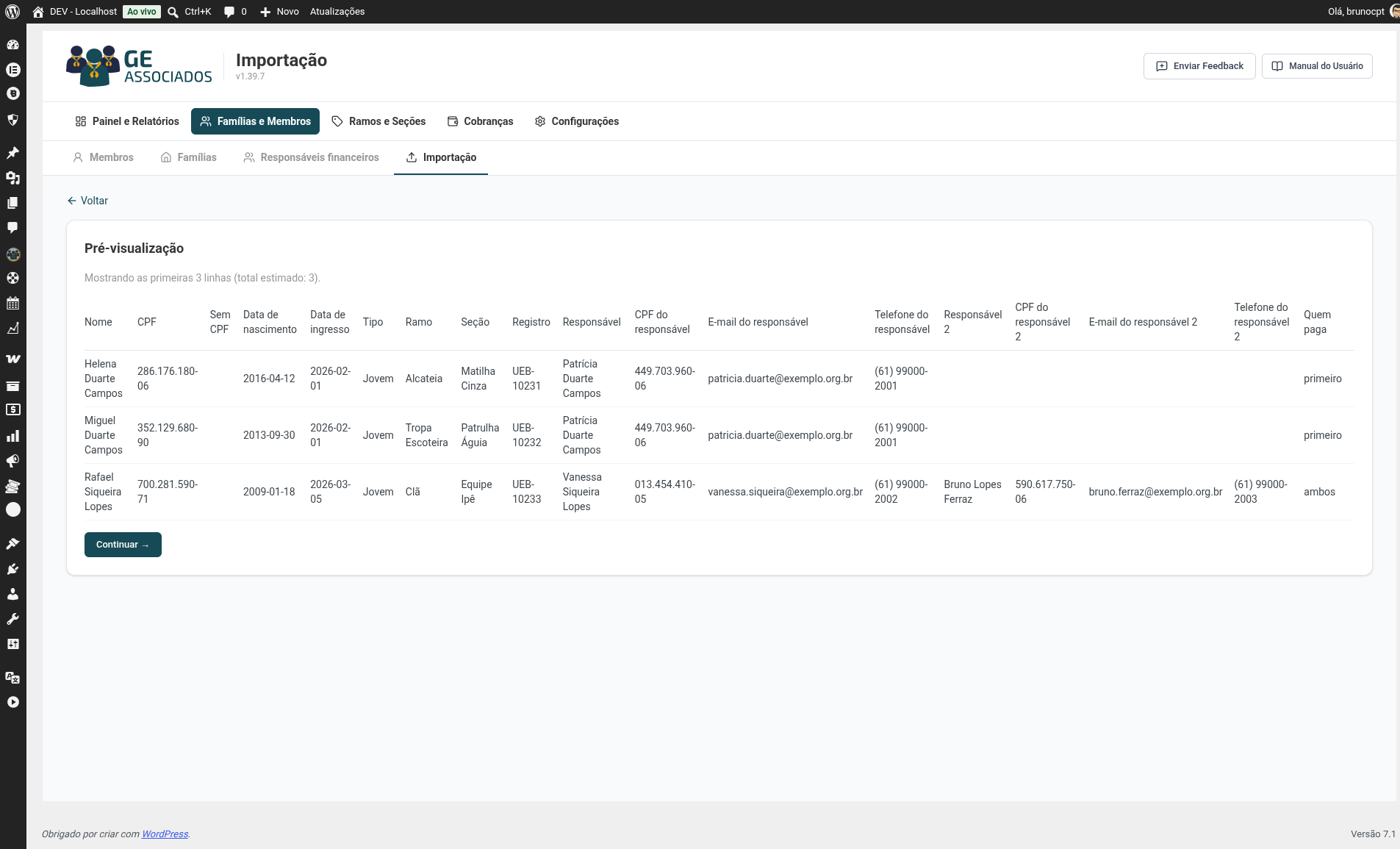Open Comments icon in sidebar
Image resolution: width=1400 pixels, height=849 pixels.
[x=12, y=228]
